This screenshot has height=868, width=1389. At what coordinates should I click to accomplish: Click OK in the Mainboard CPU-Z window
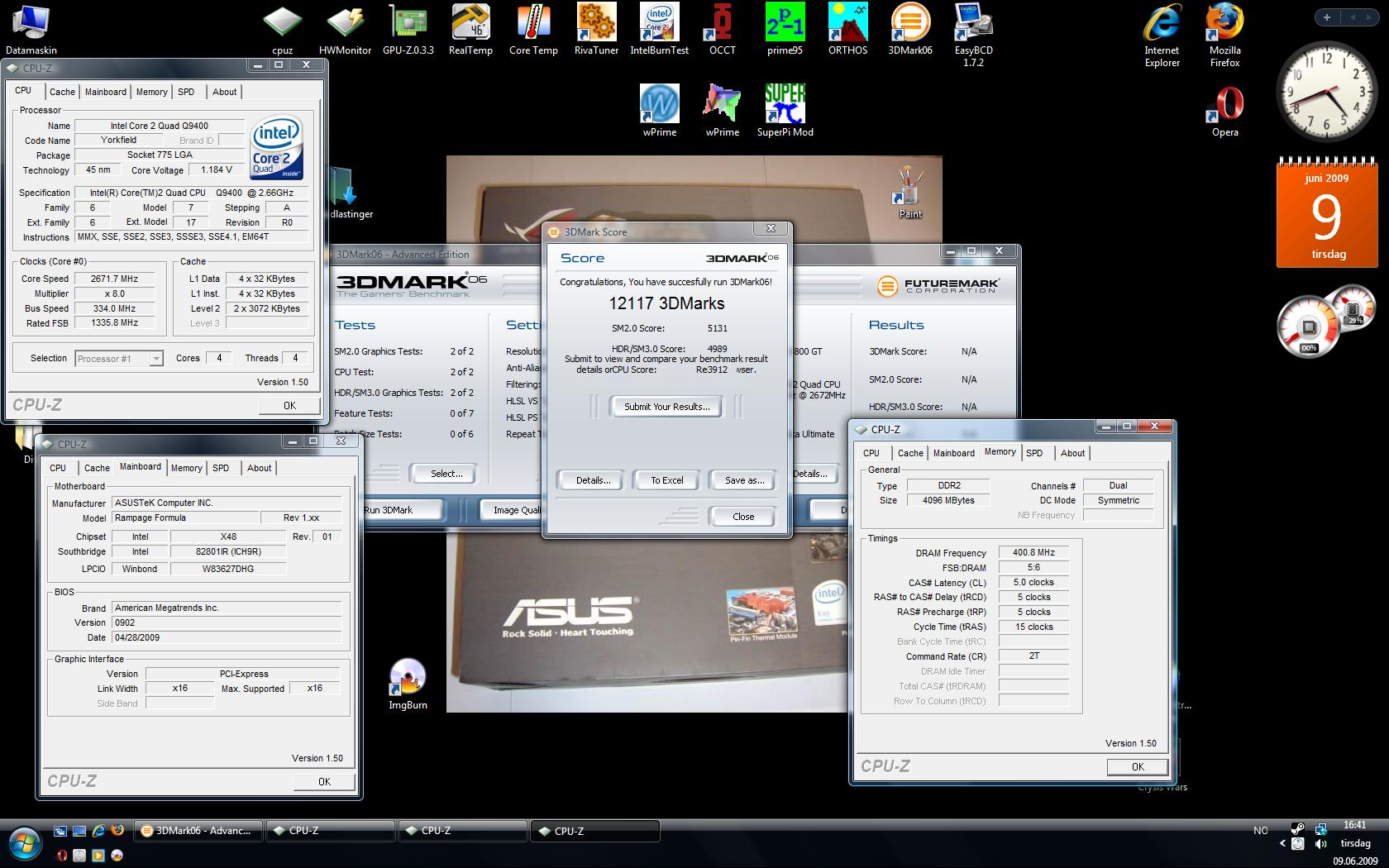[324, 781]
